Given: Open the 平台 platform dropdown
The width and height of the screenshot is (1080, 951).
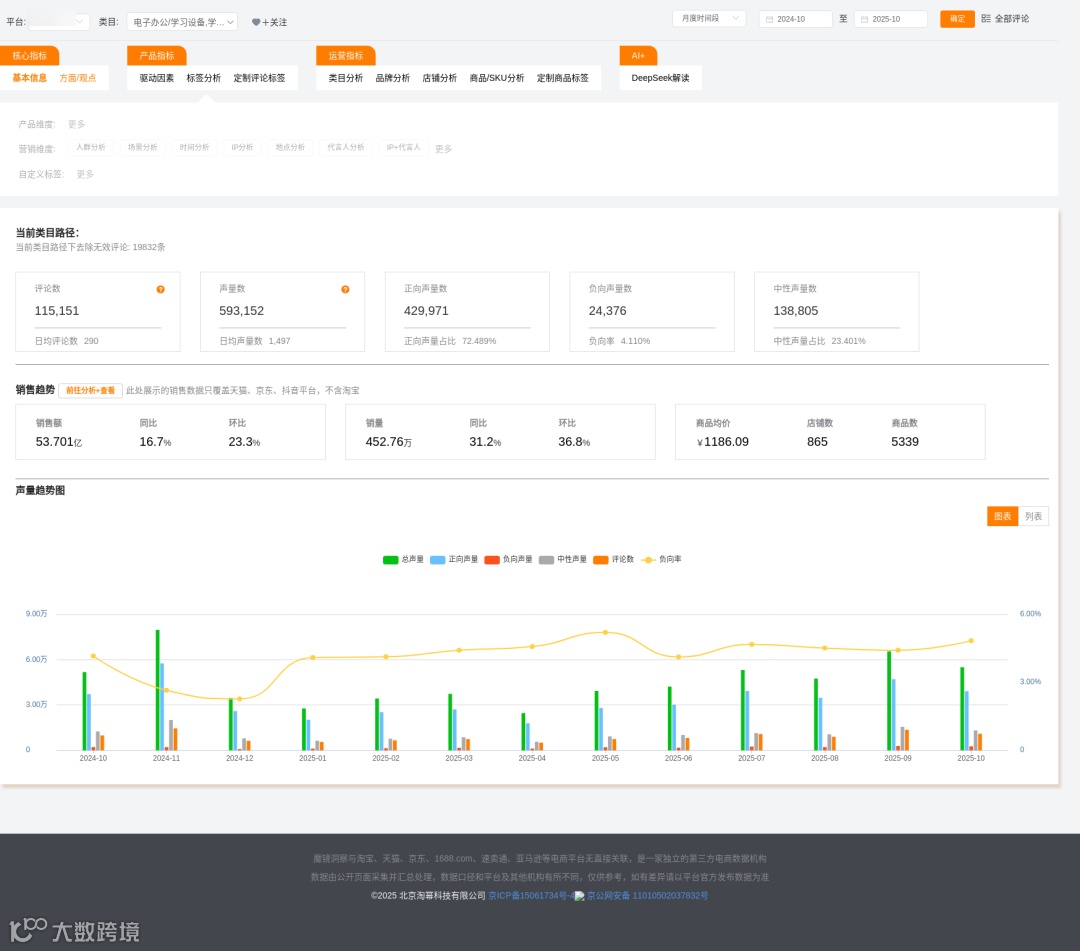Looking at the screenshot, I should point(59,21).
